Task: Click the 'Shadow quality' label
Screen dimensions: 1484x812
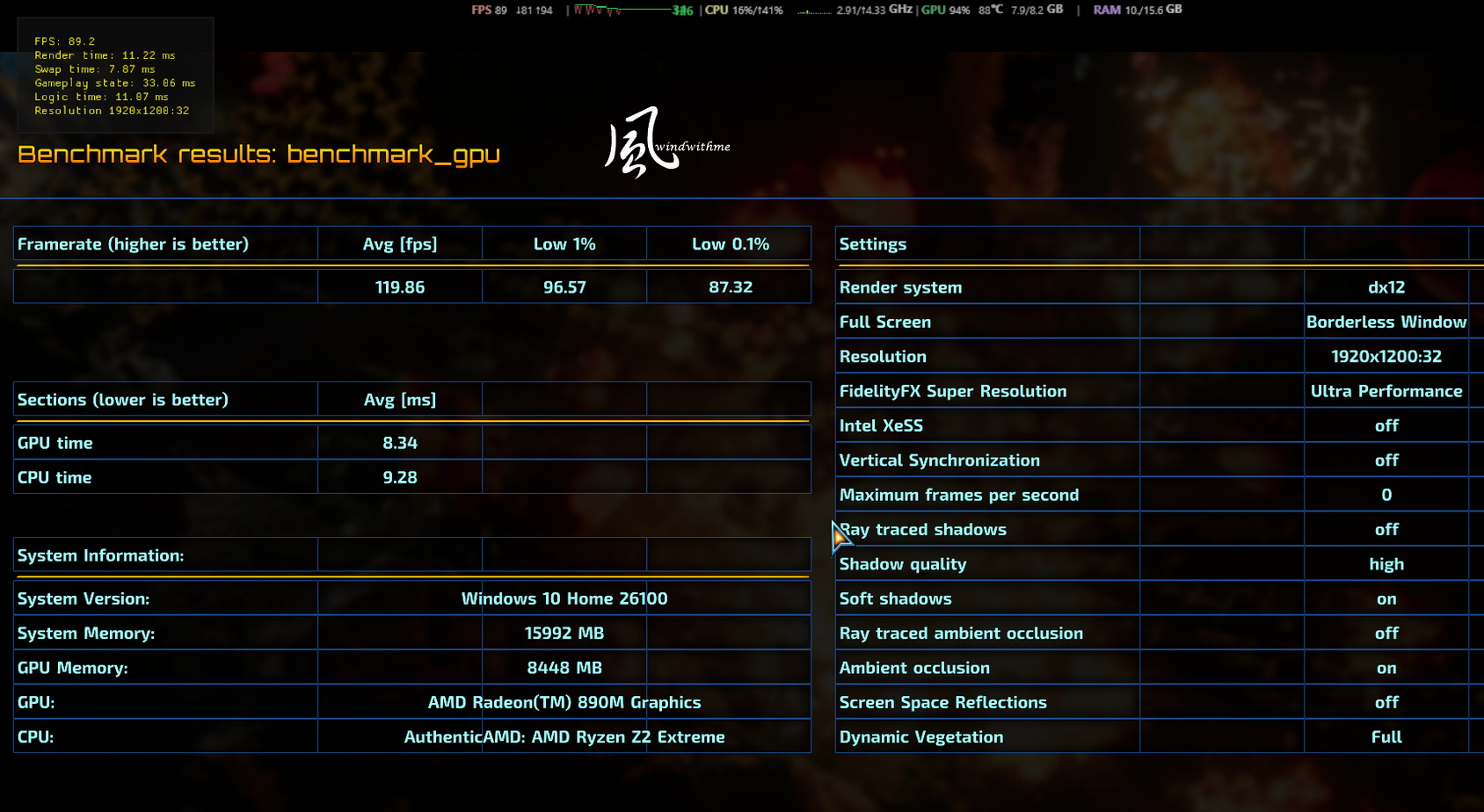Action: 903,564
